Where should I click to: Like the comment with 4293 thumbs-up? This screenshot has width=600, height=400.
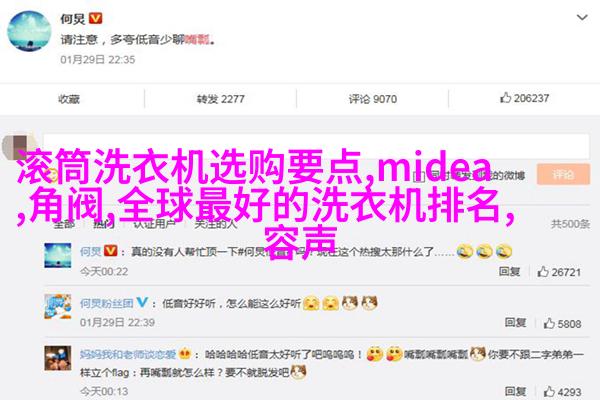click(x=562, y=392)
